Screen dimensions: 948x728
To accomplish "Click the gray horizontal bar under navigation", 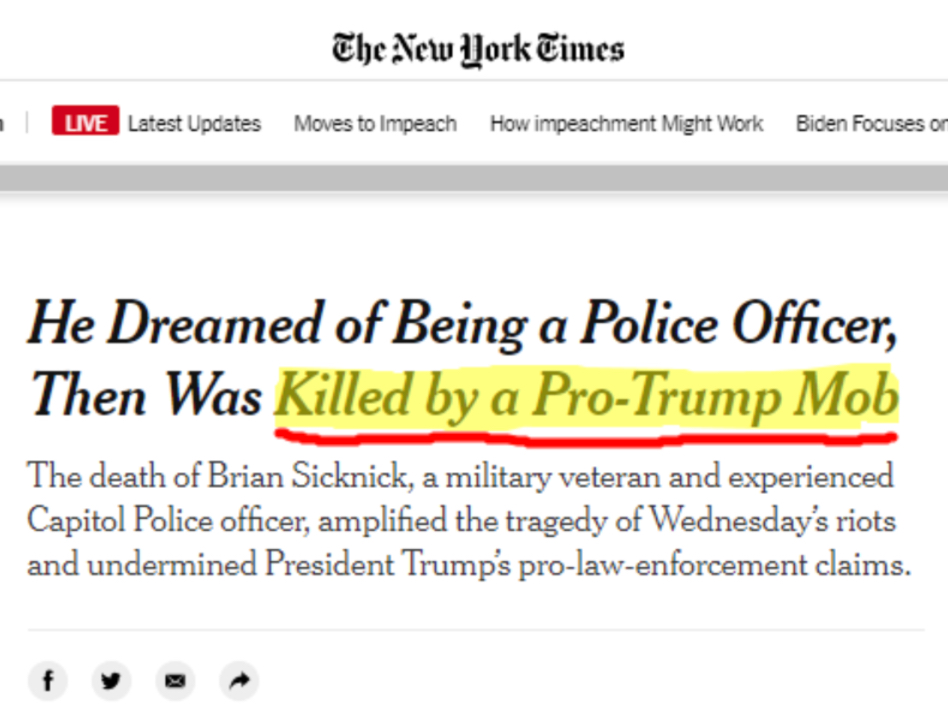I will pyautogui.click(x=474, y=178).
